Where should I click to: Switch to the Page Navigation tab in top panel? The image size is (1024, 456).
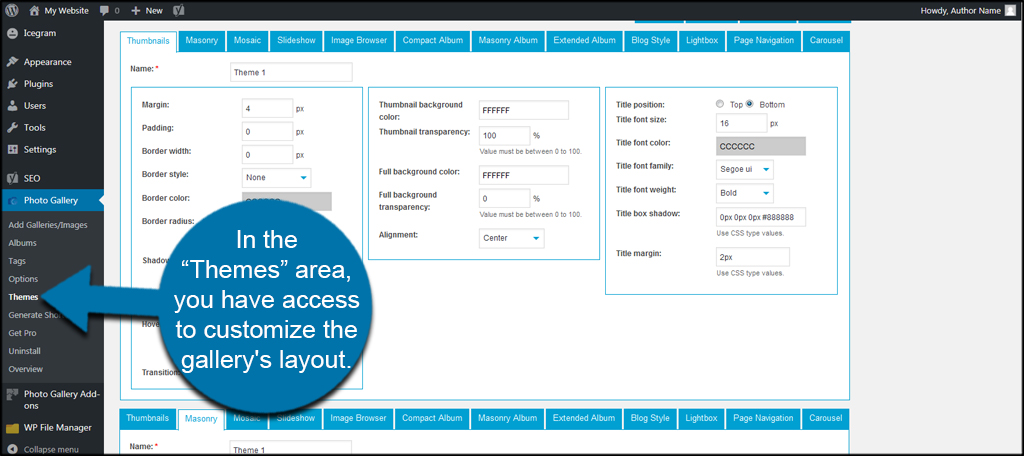(x=763, y=41)
